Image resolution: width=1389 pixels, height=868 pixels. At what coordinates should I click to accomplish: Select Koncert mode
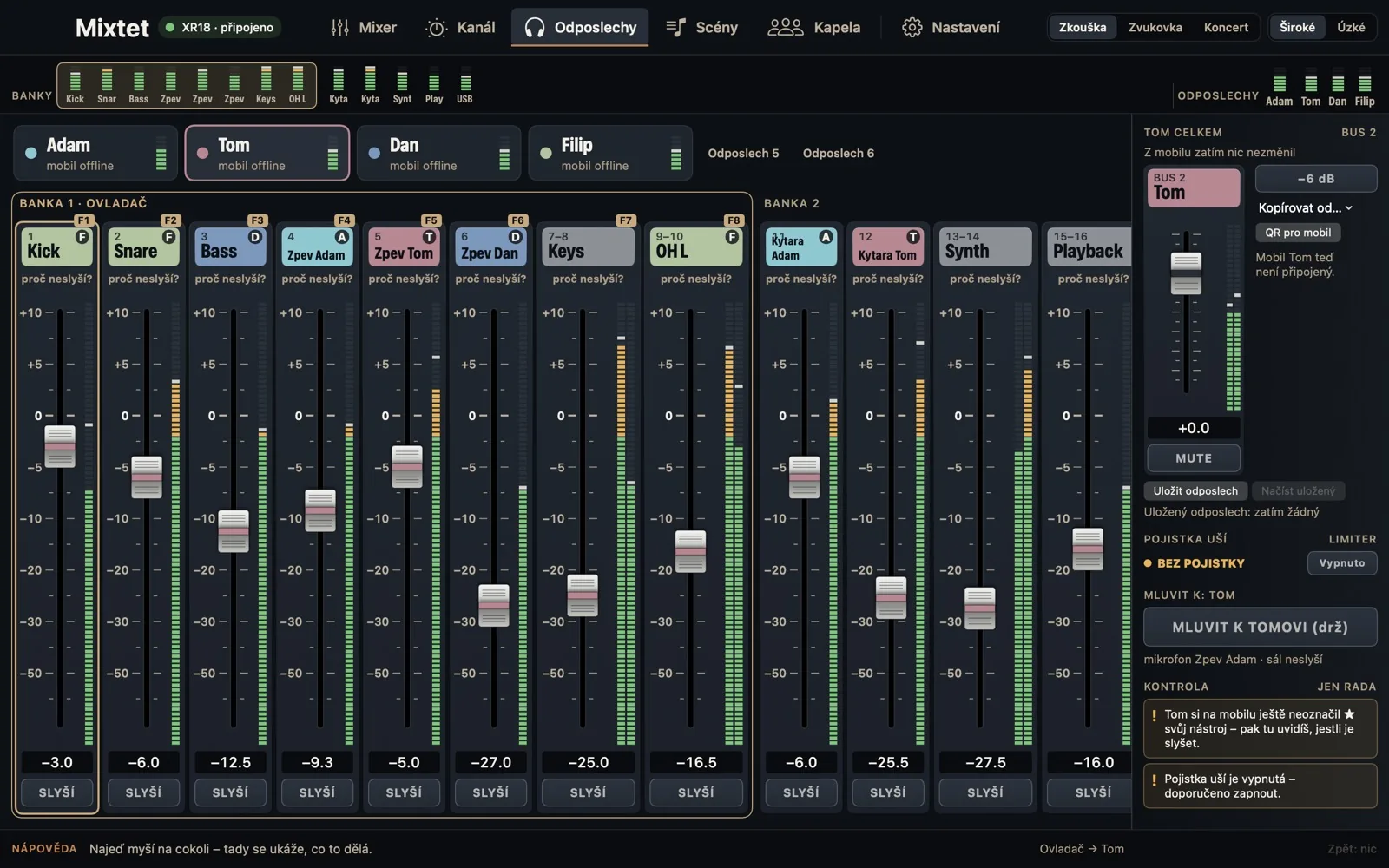[1226, 27]
